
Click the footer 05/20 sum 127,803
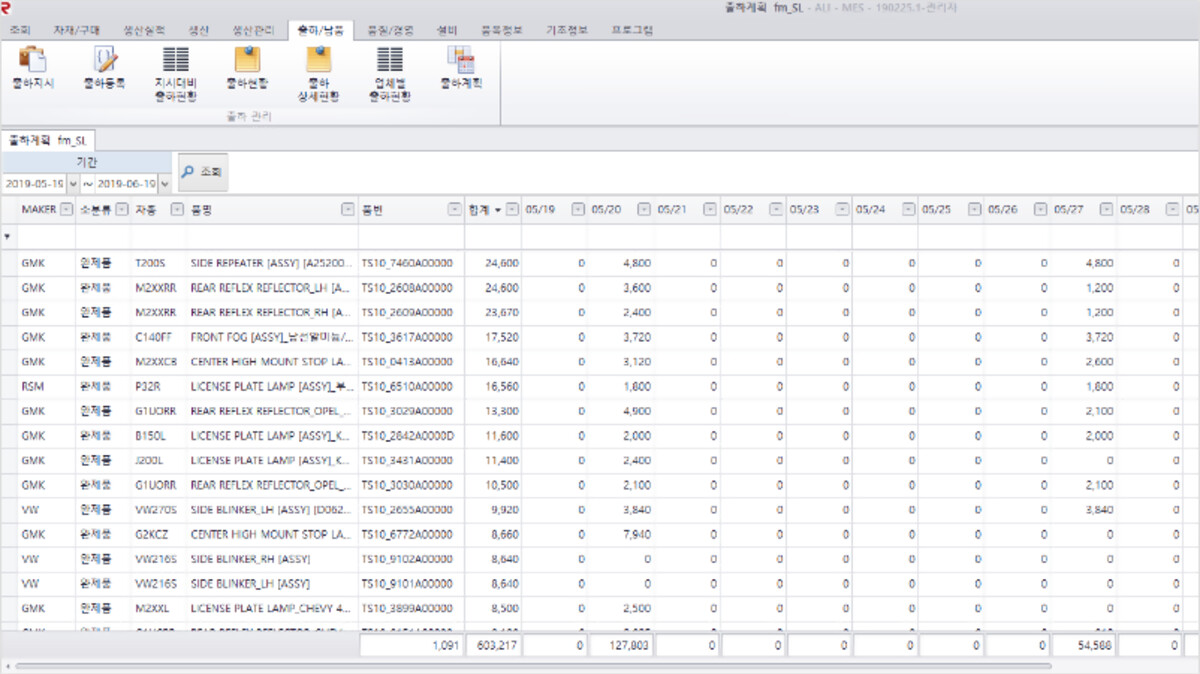tap(621, 646)
